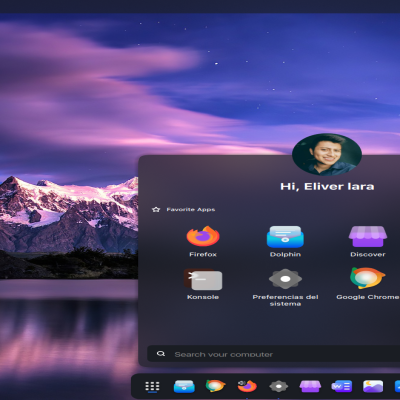Open Firefox from the bottom dock
This screenshot has height=400, width=400.
pos(247,386)
